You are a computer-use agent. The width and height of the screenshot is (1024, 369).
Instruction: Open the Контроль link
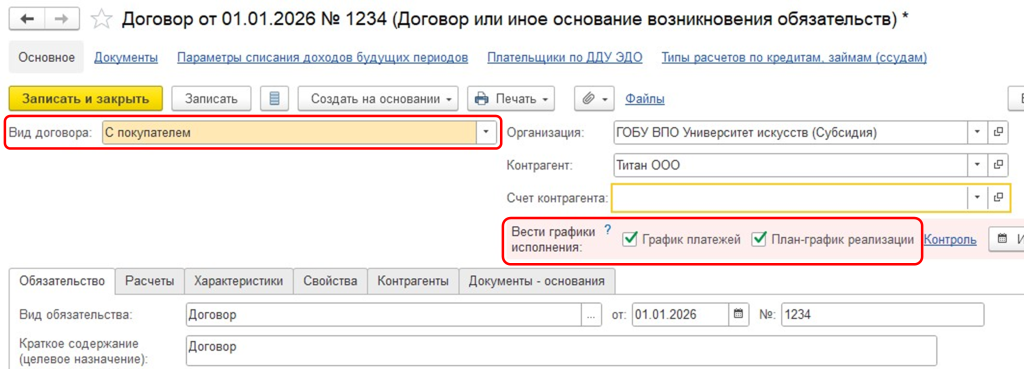click(950, 240)
